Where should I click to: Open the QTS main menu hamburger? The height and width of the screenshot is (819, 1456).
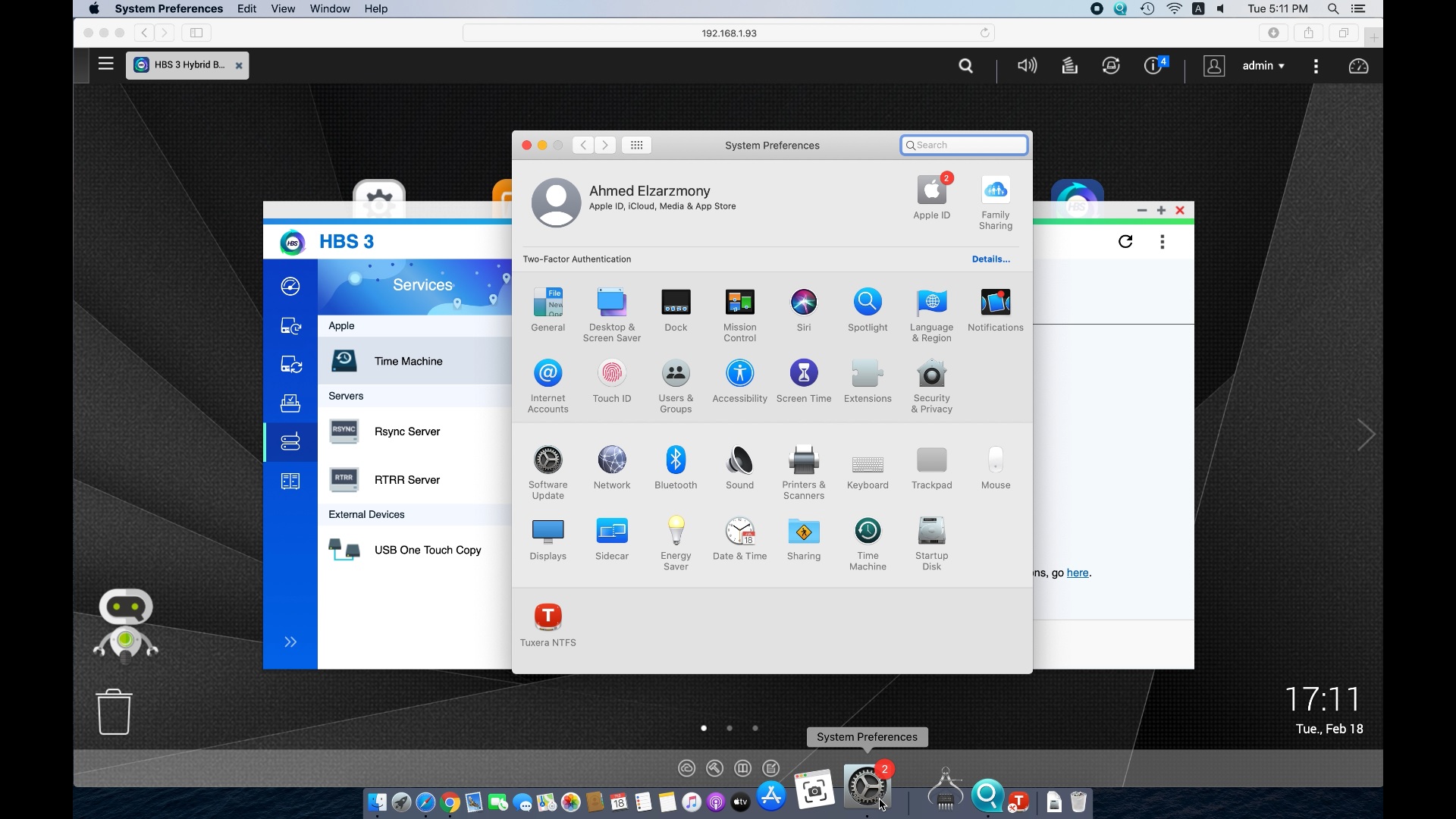106,64
